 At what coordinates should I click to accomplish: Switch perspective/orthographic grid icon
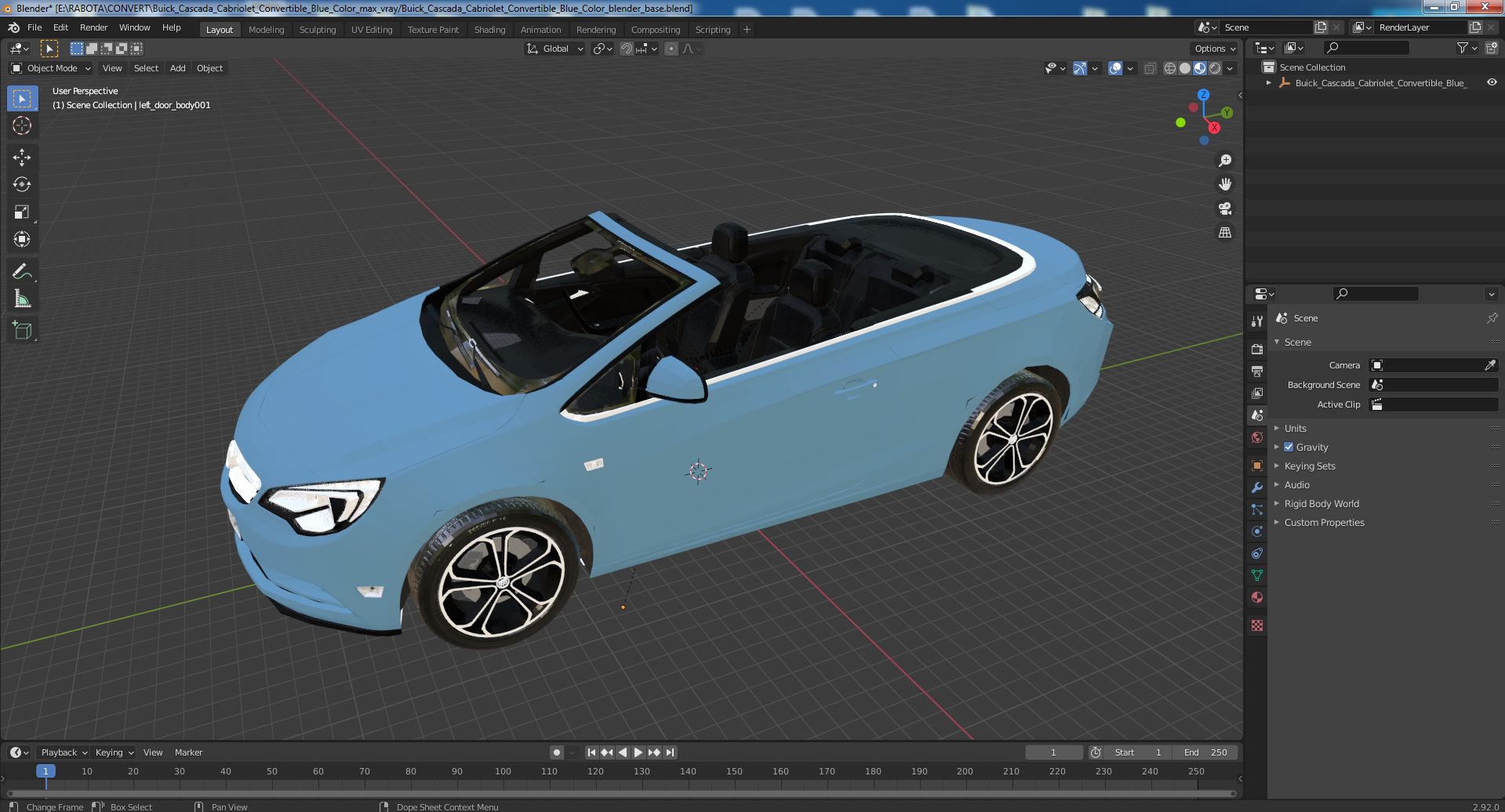[x=1224, y=232]
